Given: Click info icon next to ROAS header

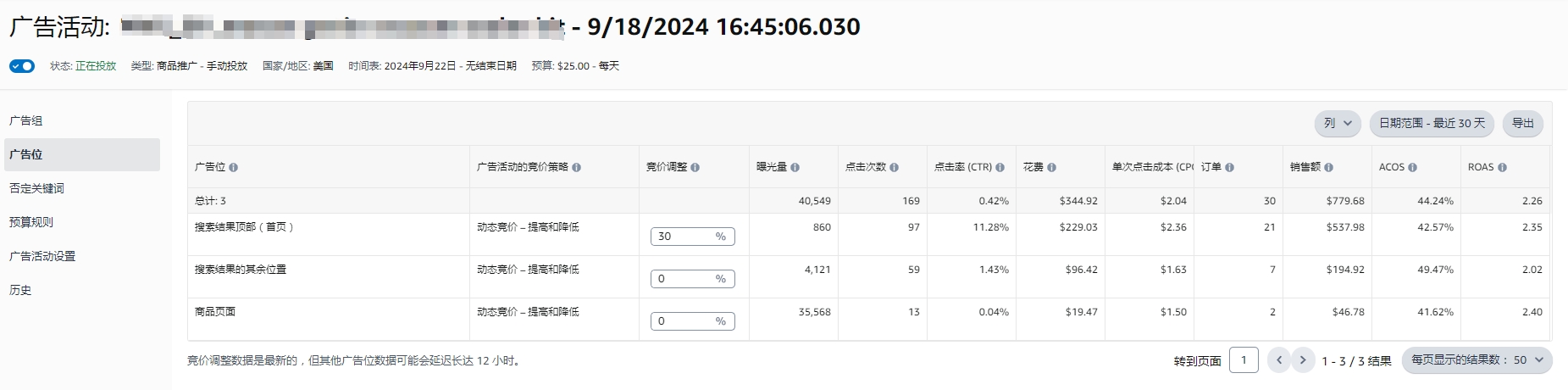Looking at the screenshot, I should [x=1502, y=168].
